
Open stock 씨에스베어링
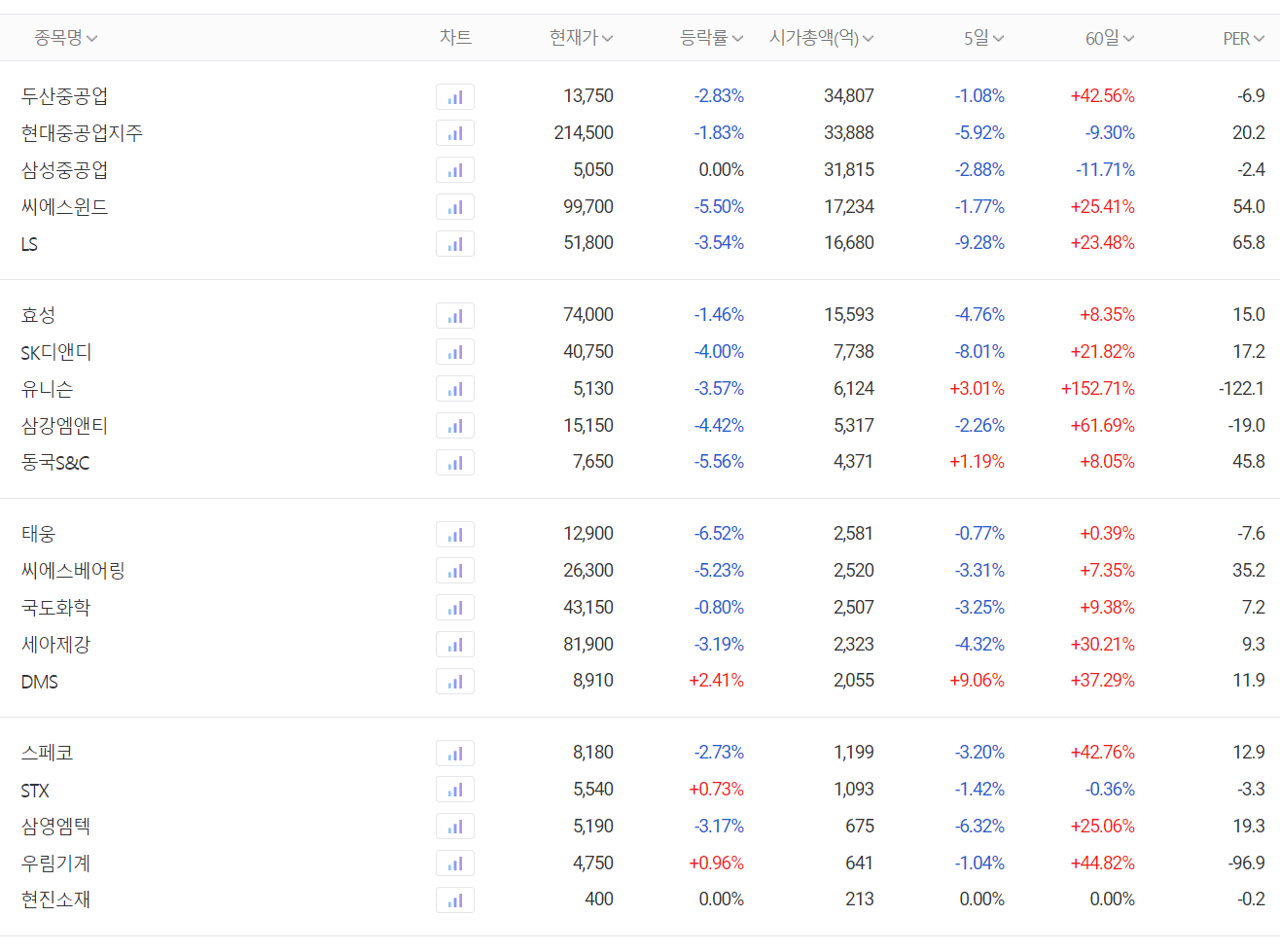74,571
